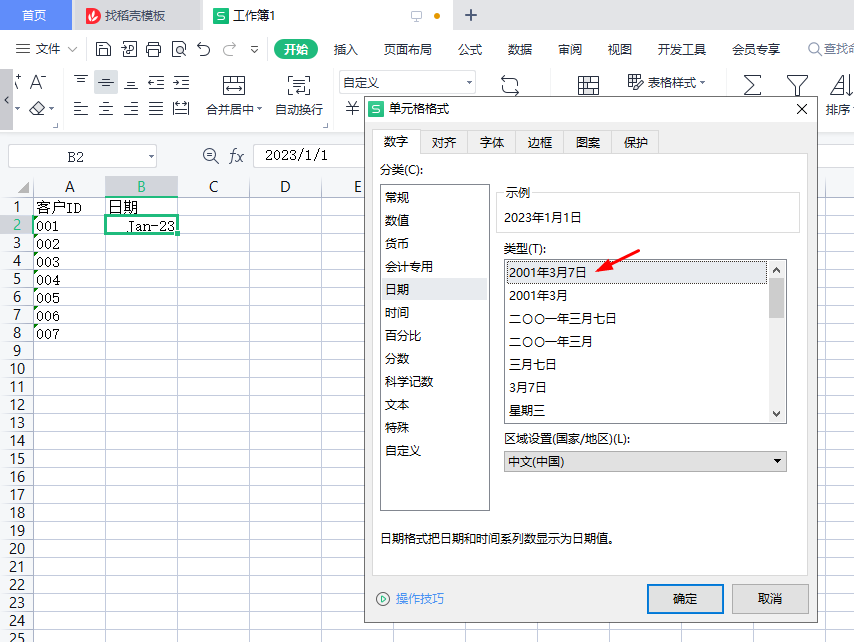Click the Print icon
Image resolution: width=854 pixels, height=642 pixels.
pyautogui.click(x=154, y=49)
